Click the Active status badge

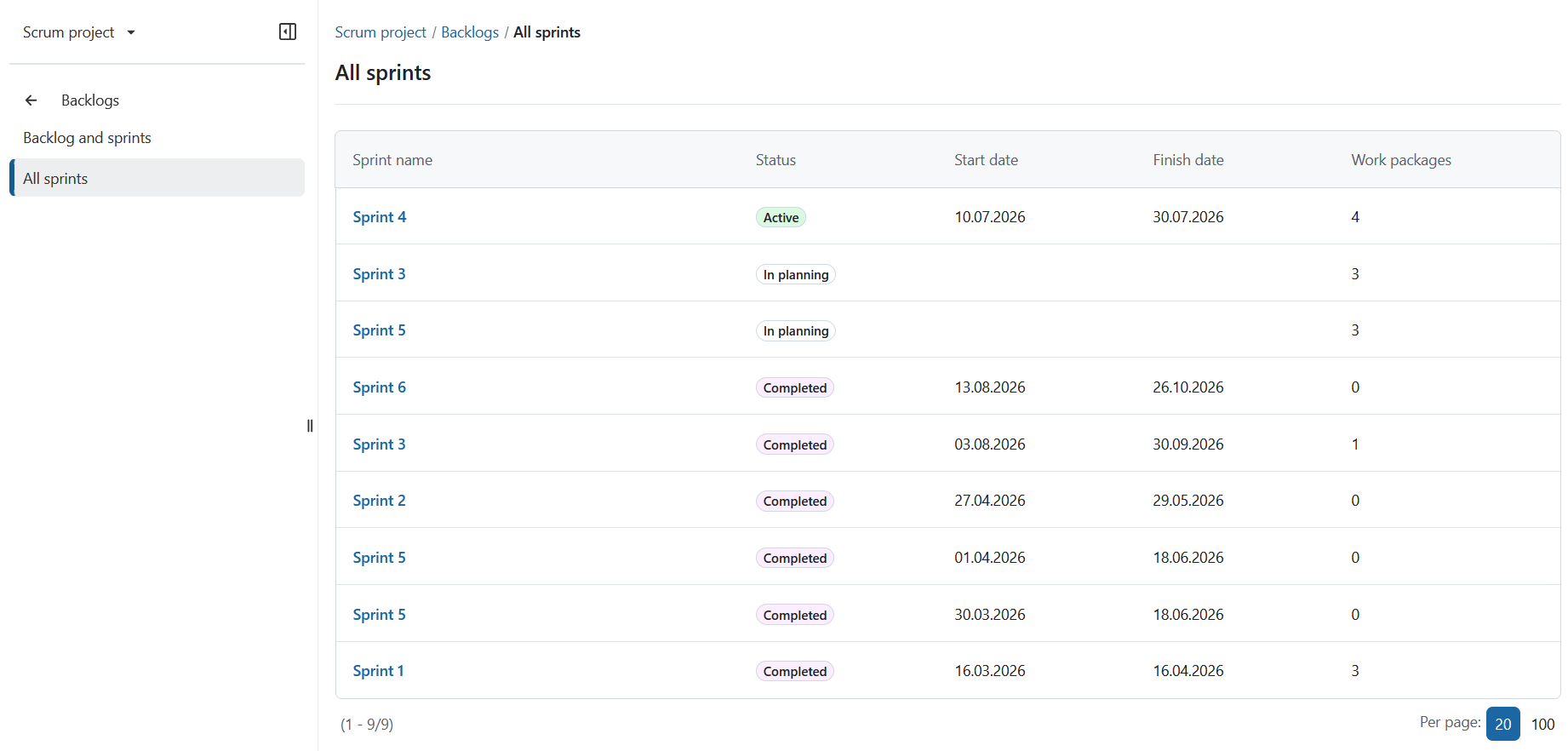point(781,217)
